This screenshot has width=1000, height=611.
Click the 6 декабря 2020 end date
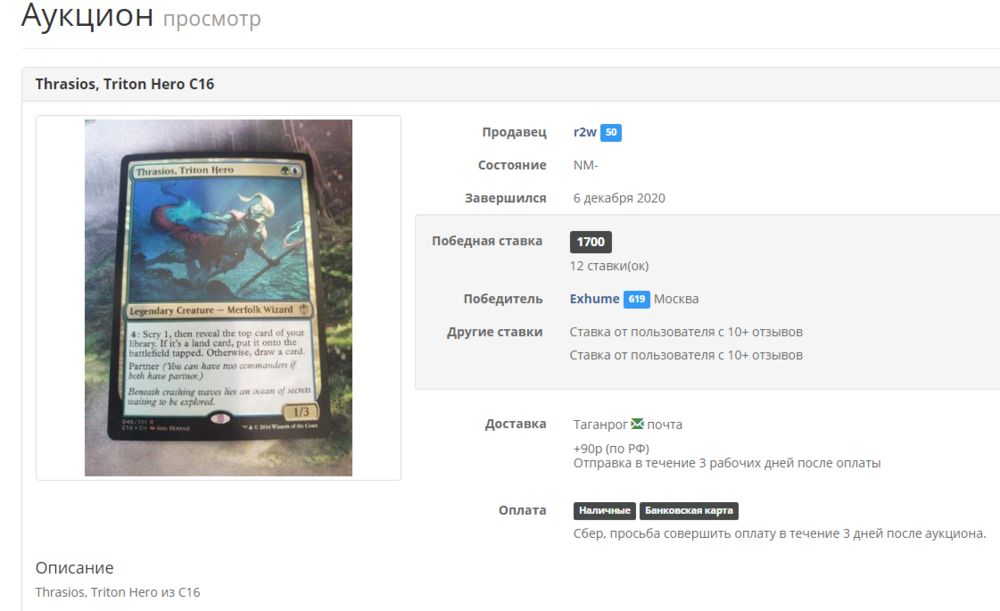[x=619, y=198]
